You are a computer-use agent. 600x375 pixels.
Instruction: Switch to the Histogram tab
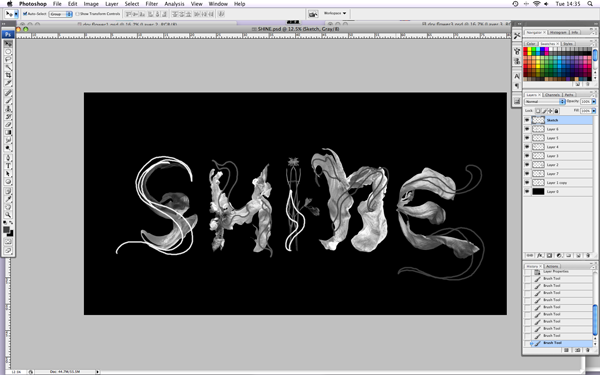558,33
